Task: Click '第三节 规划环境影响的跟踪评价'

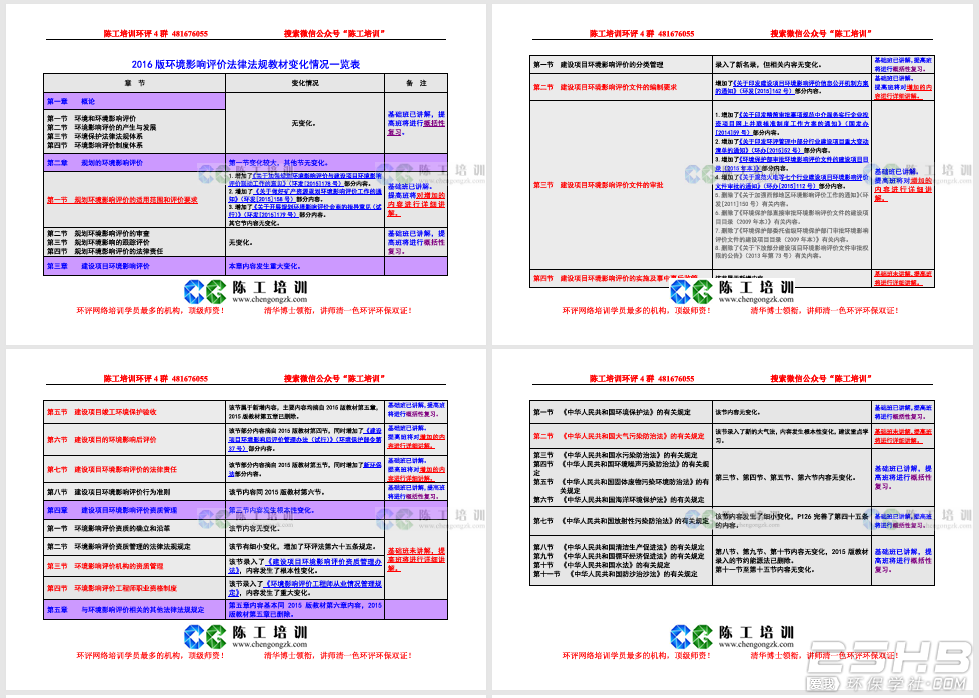Action: [x=99, y=242]
